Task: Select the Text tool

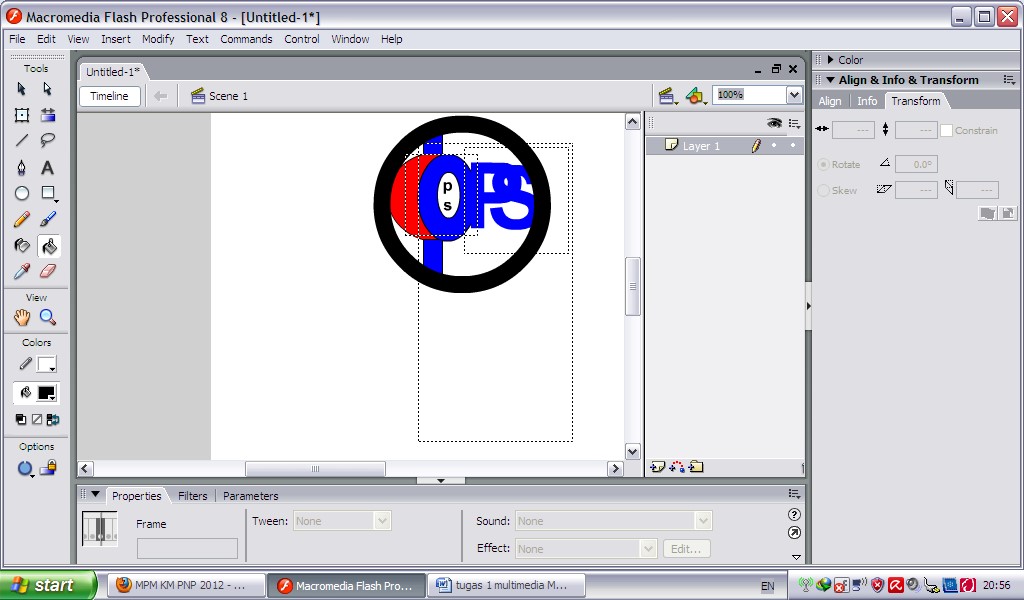Action: 48,168
